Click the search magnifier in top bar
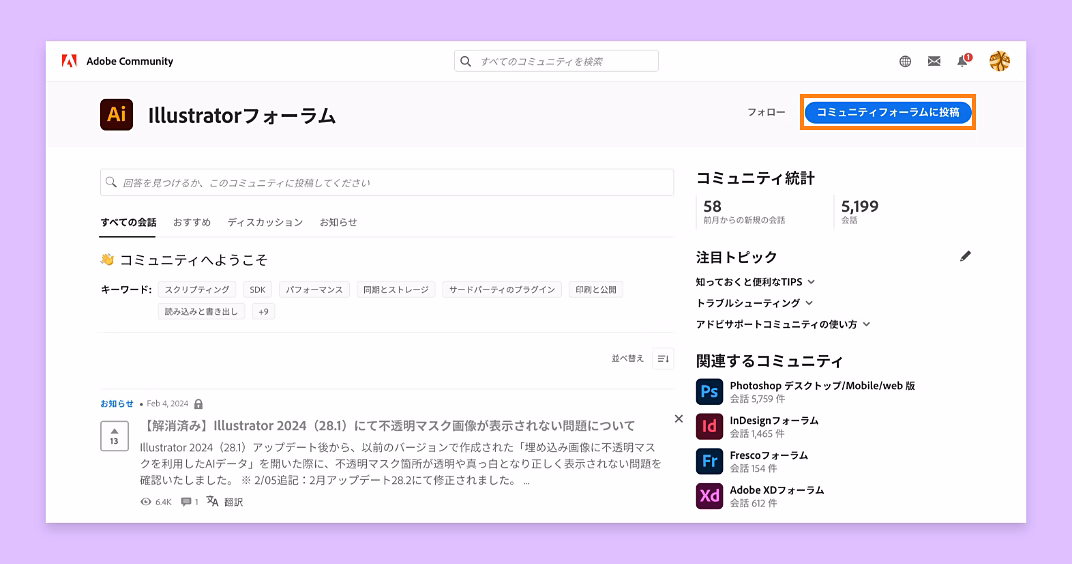The height and width of the screenshot is (564, 1072). pyautogui.click(x=466, y=62)
